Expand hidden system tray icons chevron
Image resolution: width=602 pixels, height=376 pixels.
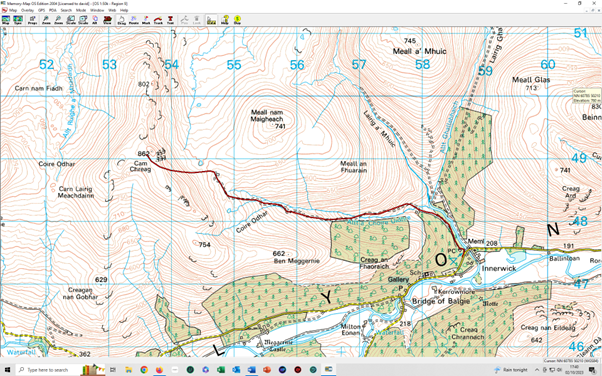537,370
